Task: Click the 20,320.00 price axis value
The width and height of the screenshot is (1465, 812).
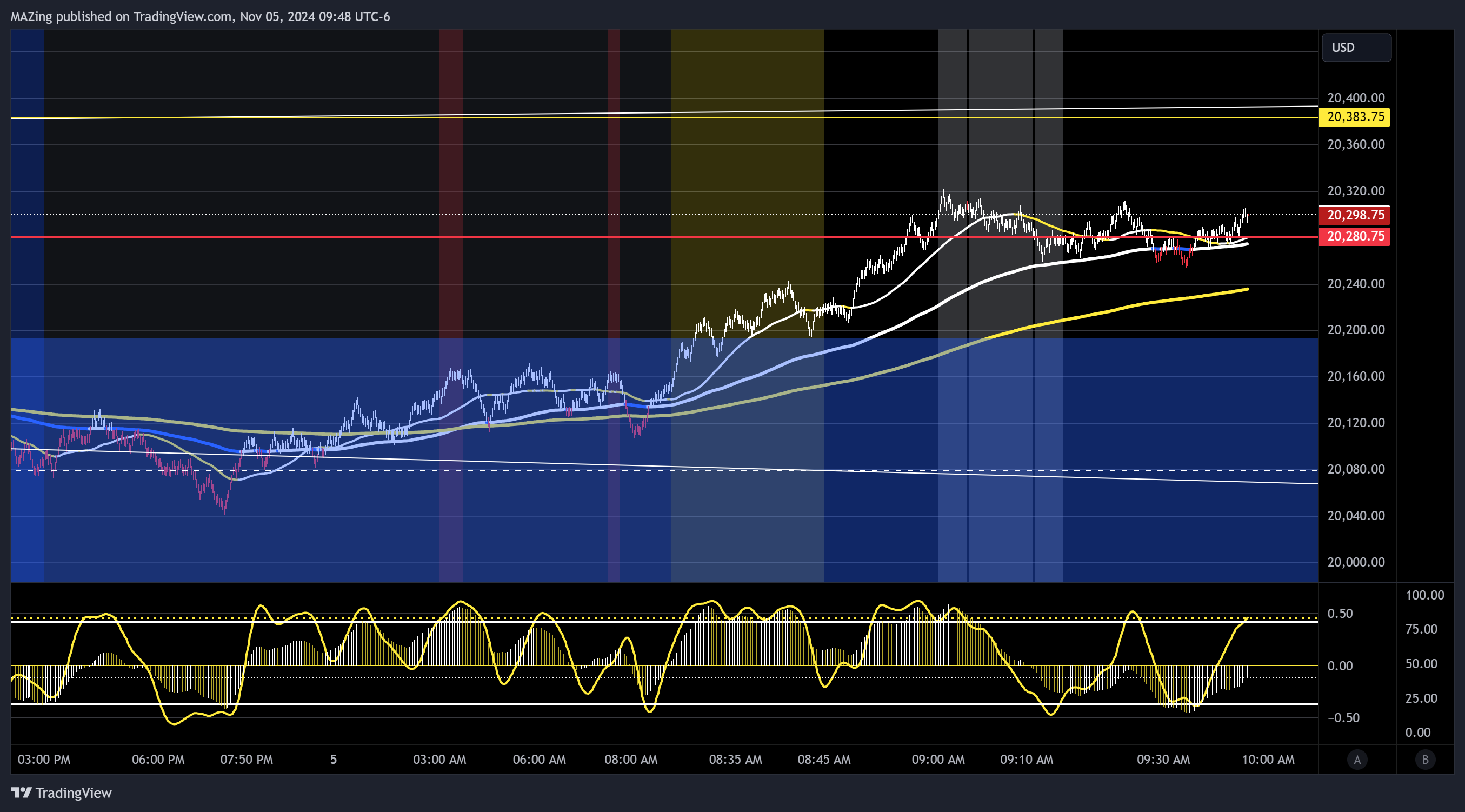Action: click(1356, 191)
